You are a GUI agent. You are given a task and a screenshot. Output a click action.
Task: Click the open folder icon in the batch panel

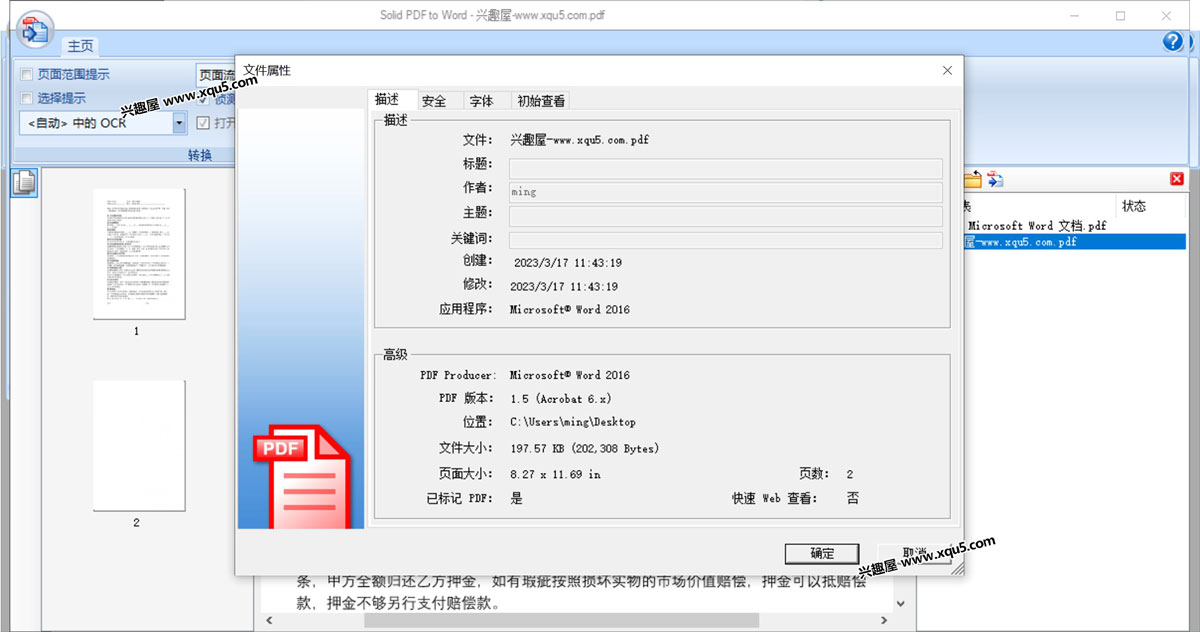972,179
